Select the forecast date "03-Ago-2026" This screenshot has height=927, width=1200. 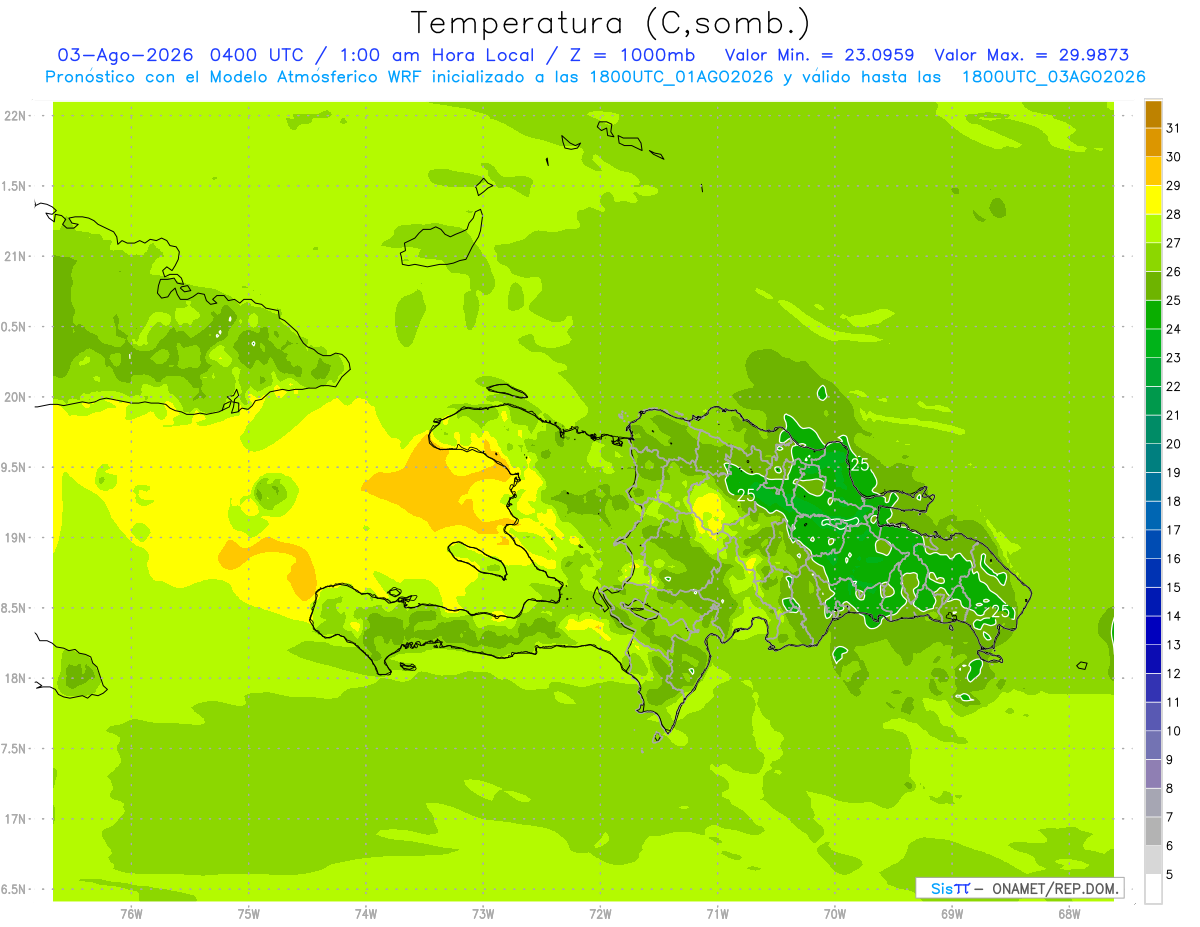pyautogui.click(x=126, y=55)
